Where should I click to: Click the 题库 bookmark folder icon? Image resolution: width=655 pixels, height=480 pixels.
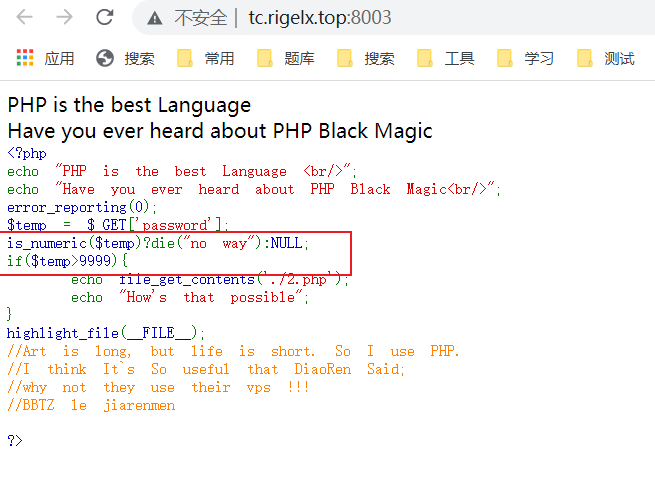click(265, 58)
